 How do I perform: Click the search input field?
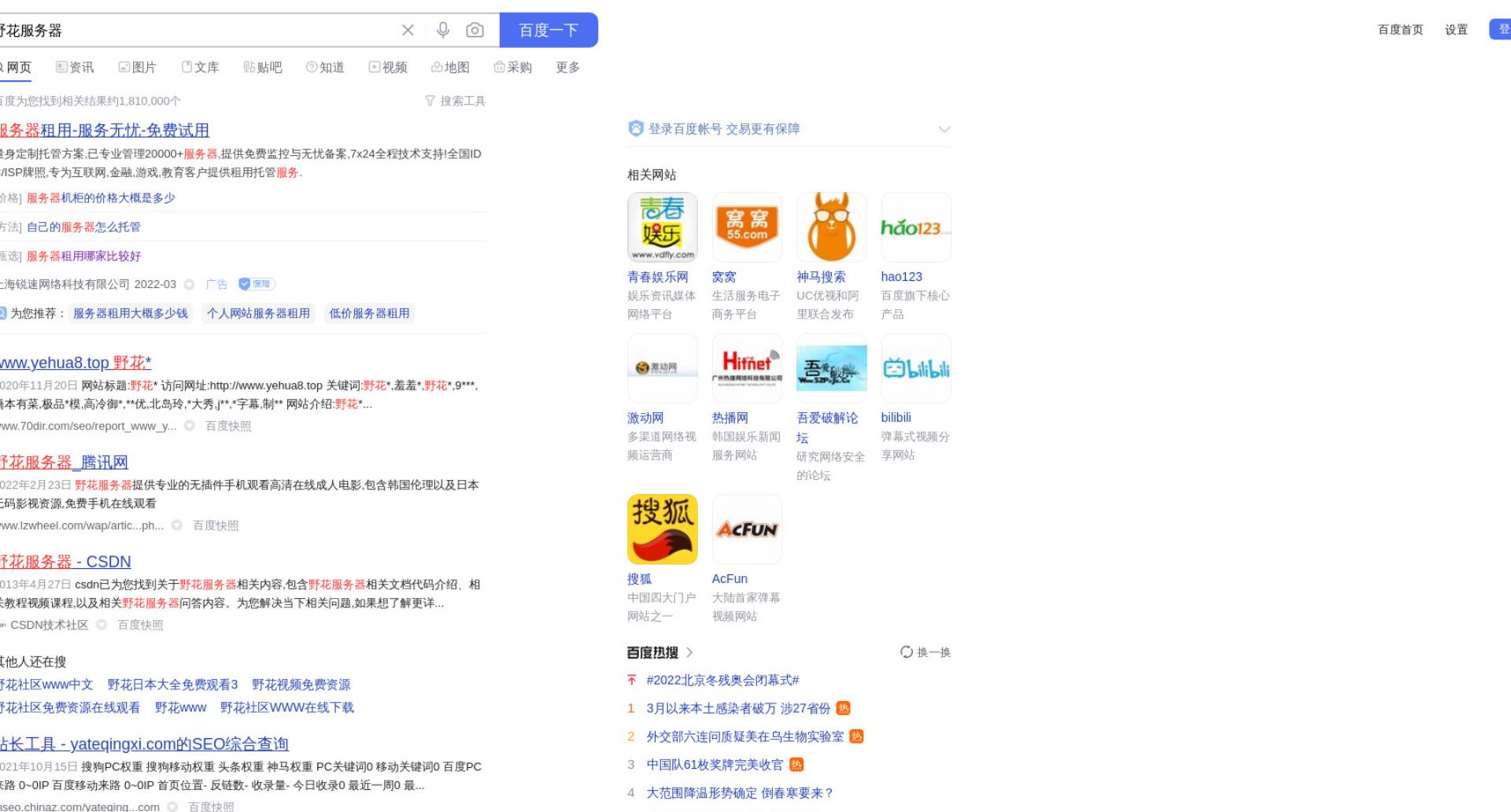[197, 30]
